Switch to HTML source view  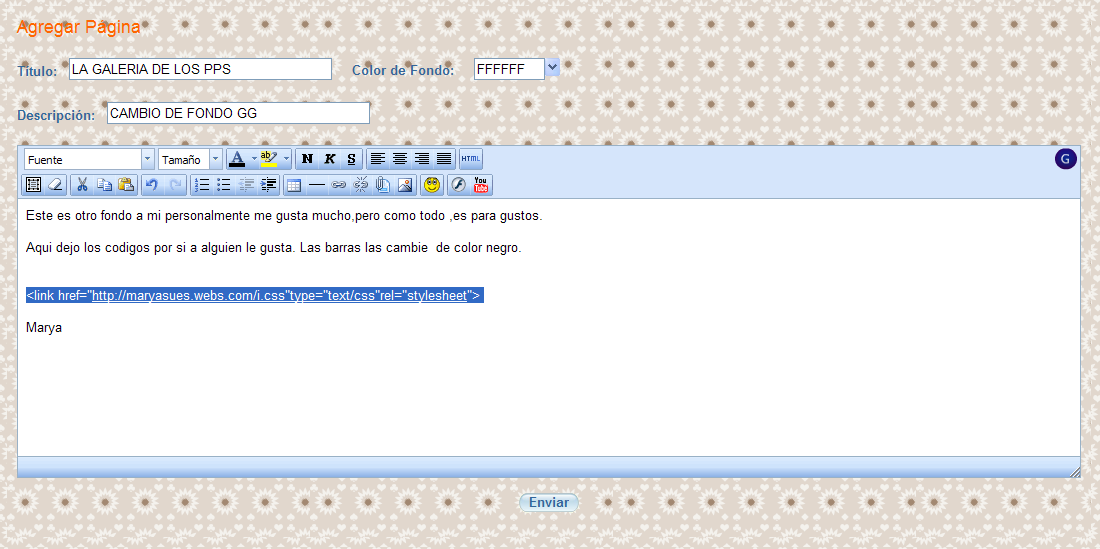471,159
